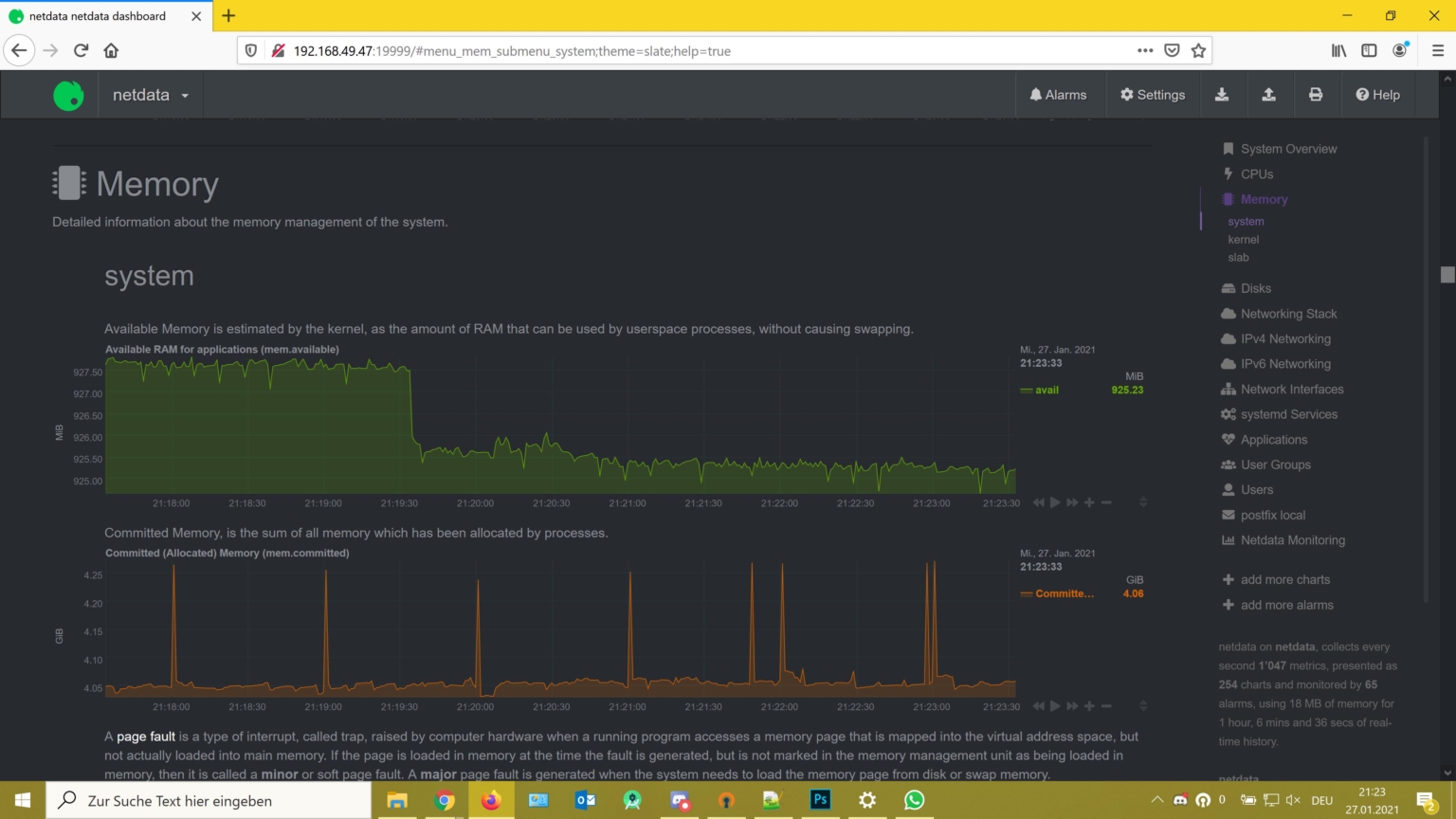Go to the kernel submenu section

(1243, 240)
